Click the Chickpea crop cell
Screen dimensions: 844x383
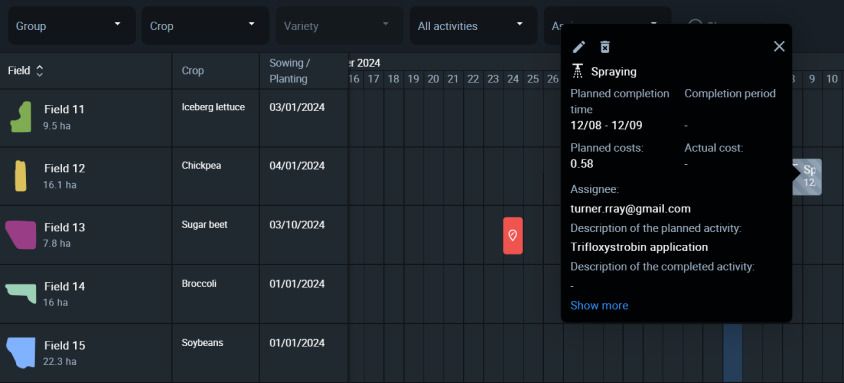[201, 166]
